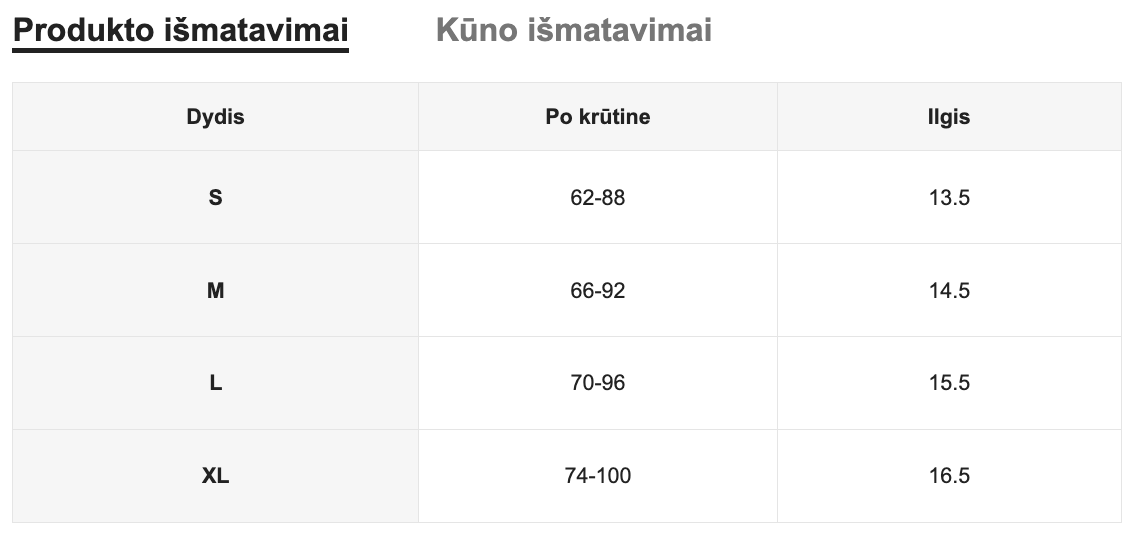
Task: Select the 15.5 length cell
Action: (948, 383)
